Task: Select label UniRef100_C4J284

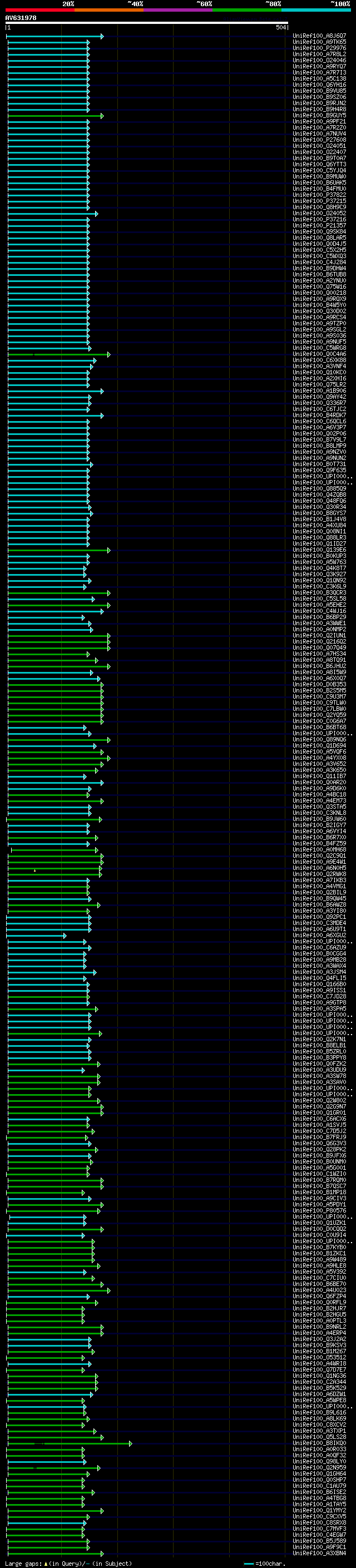Action: (319, 263)
